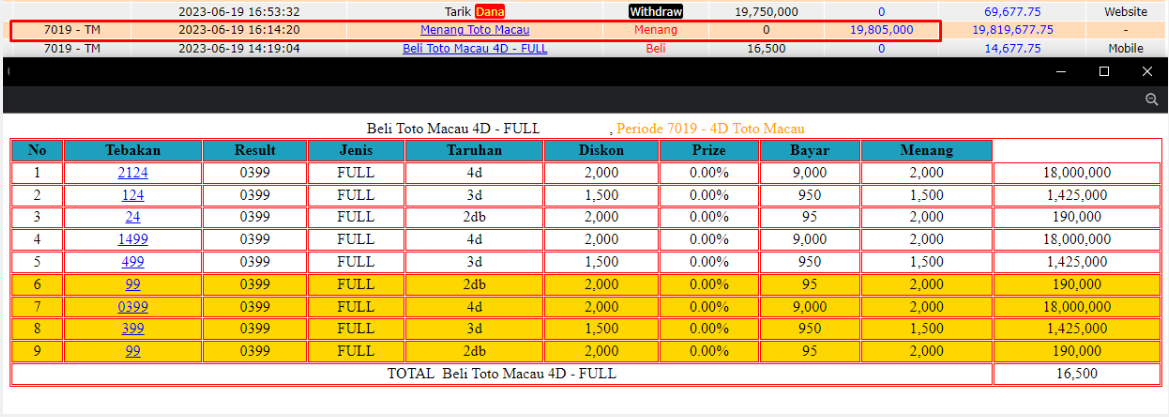The width and height of the screenshot is (1169, 417).
Task: Open tebakan 24 link
Action: point(133,217)
